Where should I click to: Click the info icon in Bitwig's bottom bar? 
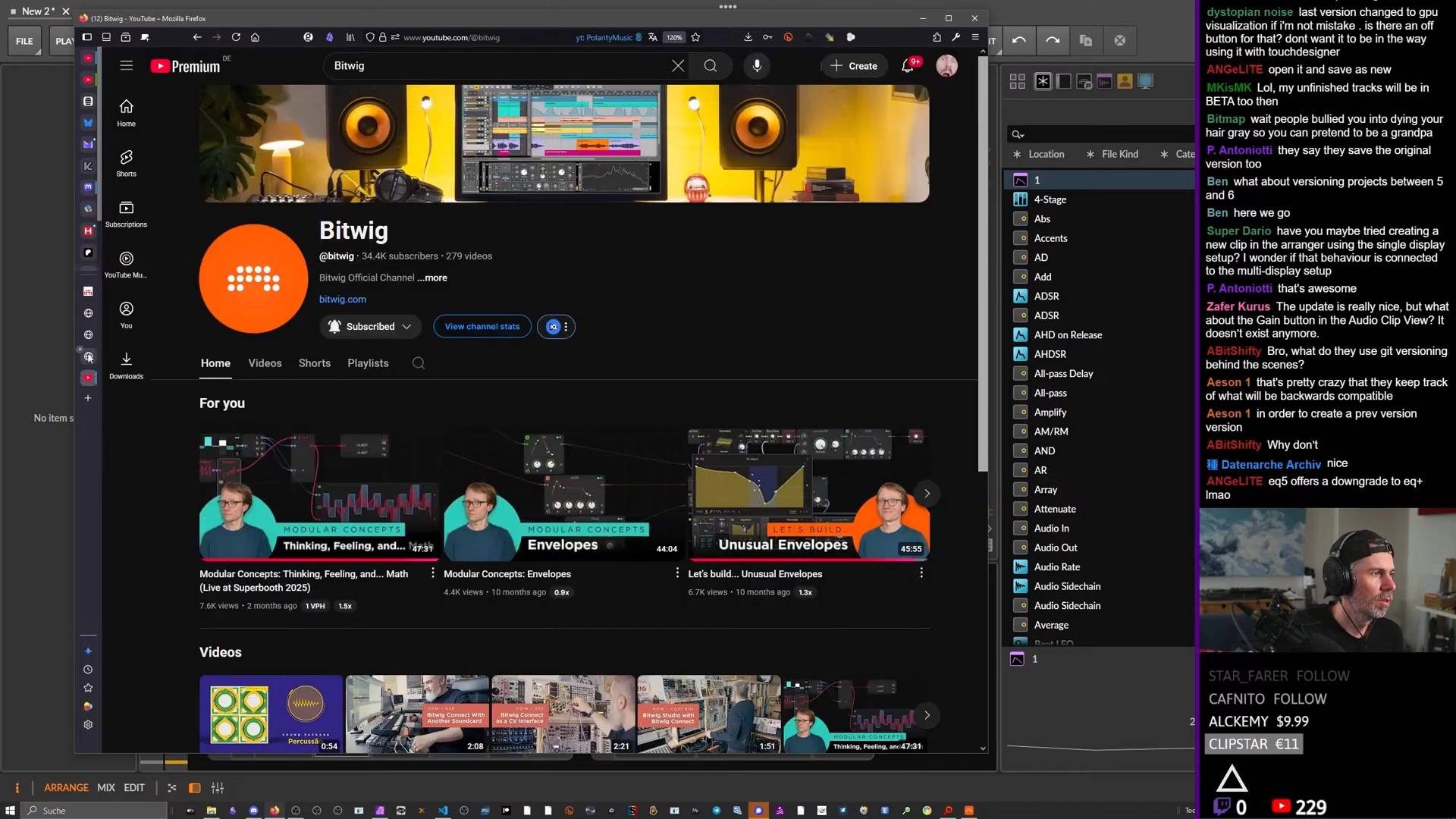[17, 788]
